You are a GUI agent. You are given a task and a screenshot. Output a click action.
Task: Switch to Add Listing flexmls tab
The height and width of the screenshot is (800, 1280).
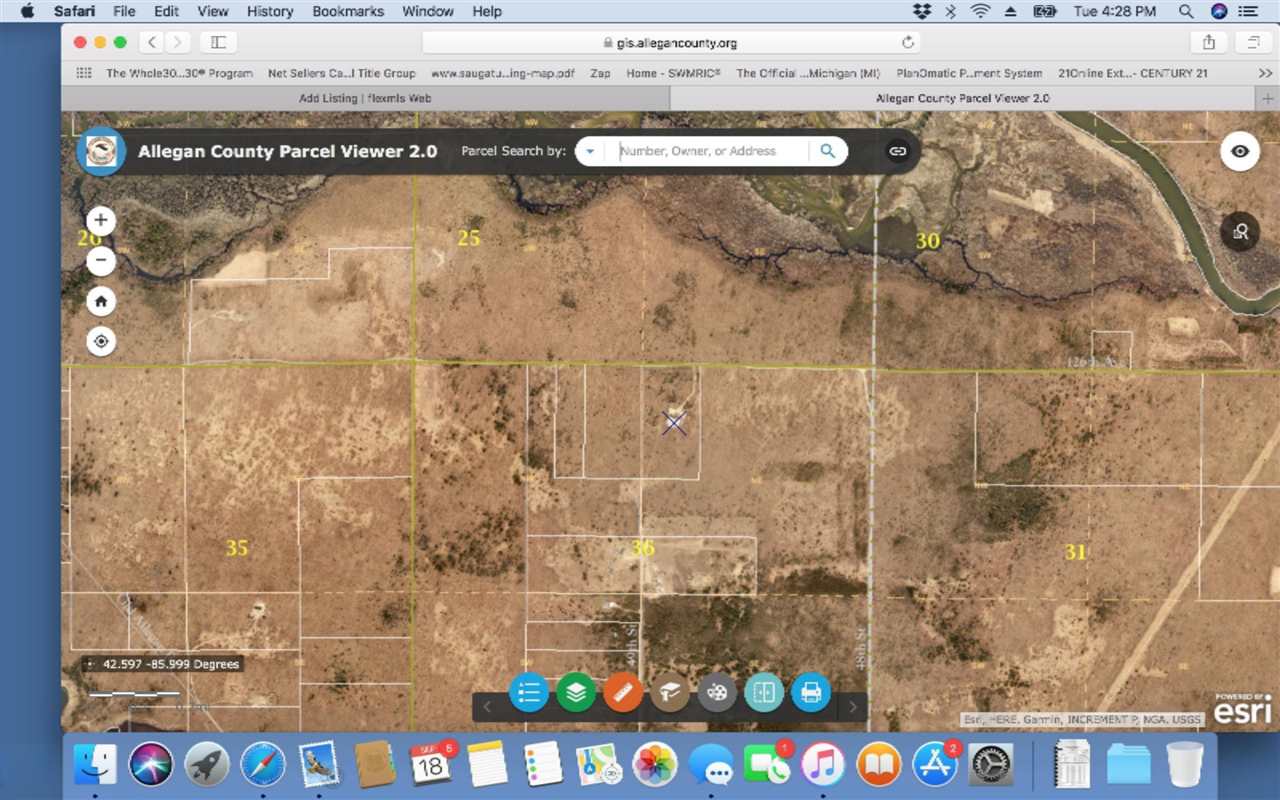click(365, 98)
